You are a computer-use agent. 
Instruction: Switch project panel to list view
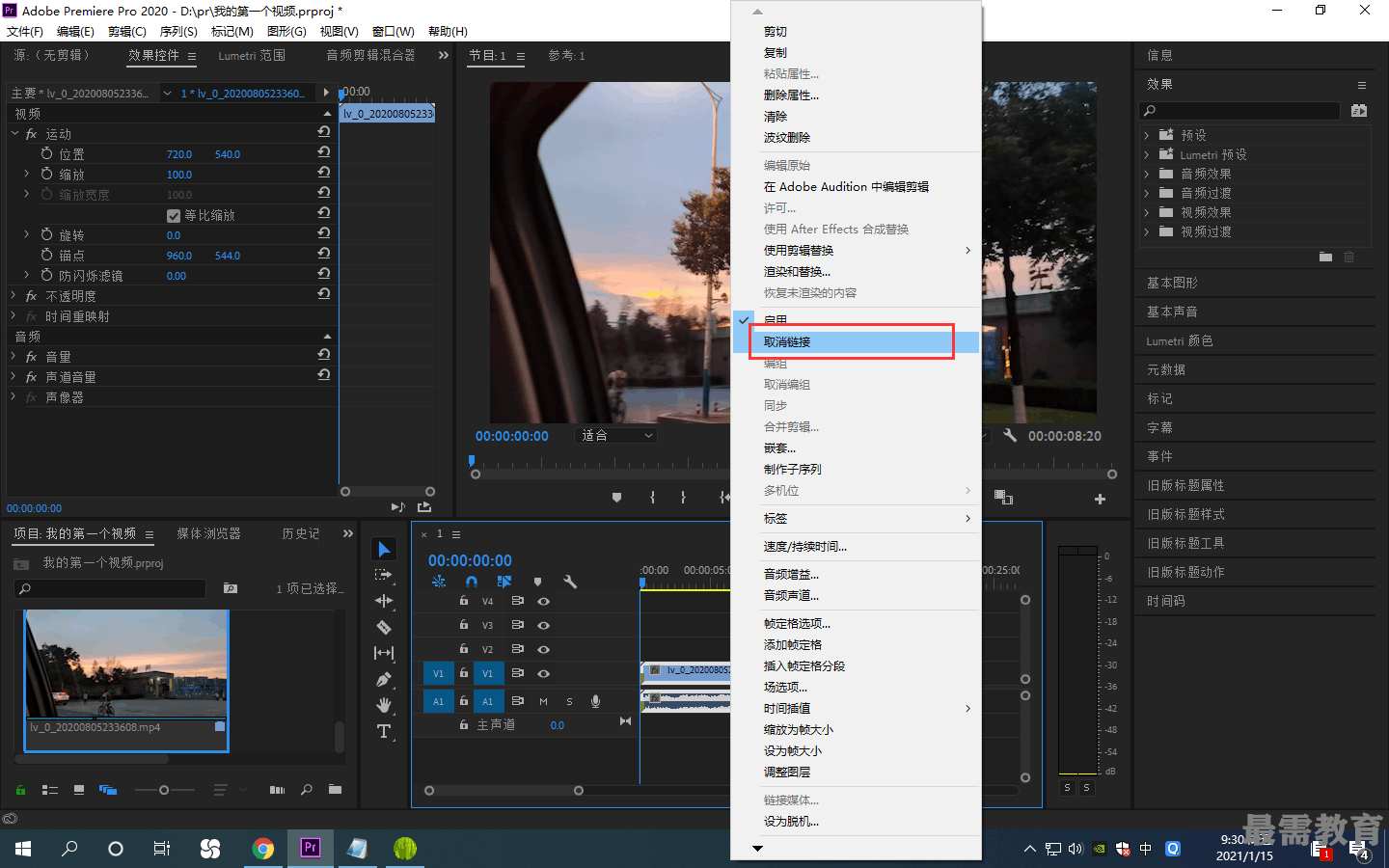click(x=50, y=790)
